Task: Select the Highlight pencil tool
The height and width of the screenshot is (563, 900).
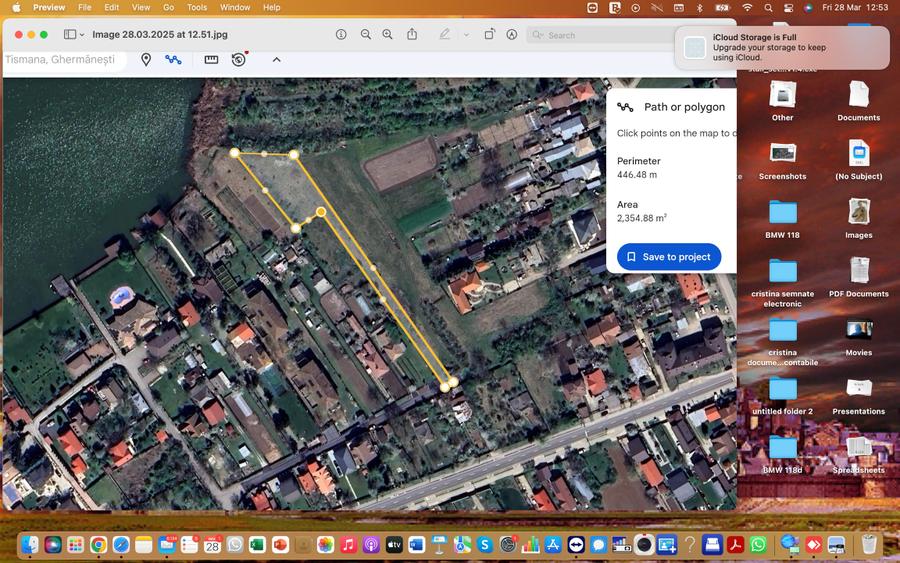Action: click(445, 34)
